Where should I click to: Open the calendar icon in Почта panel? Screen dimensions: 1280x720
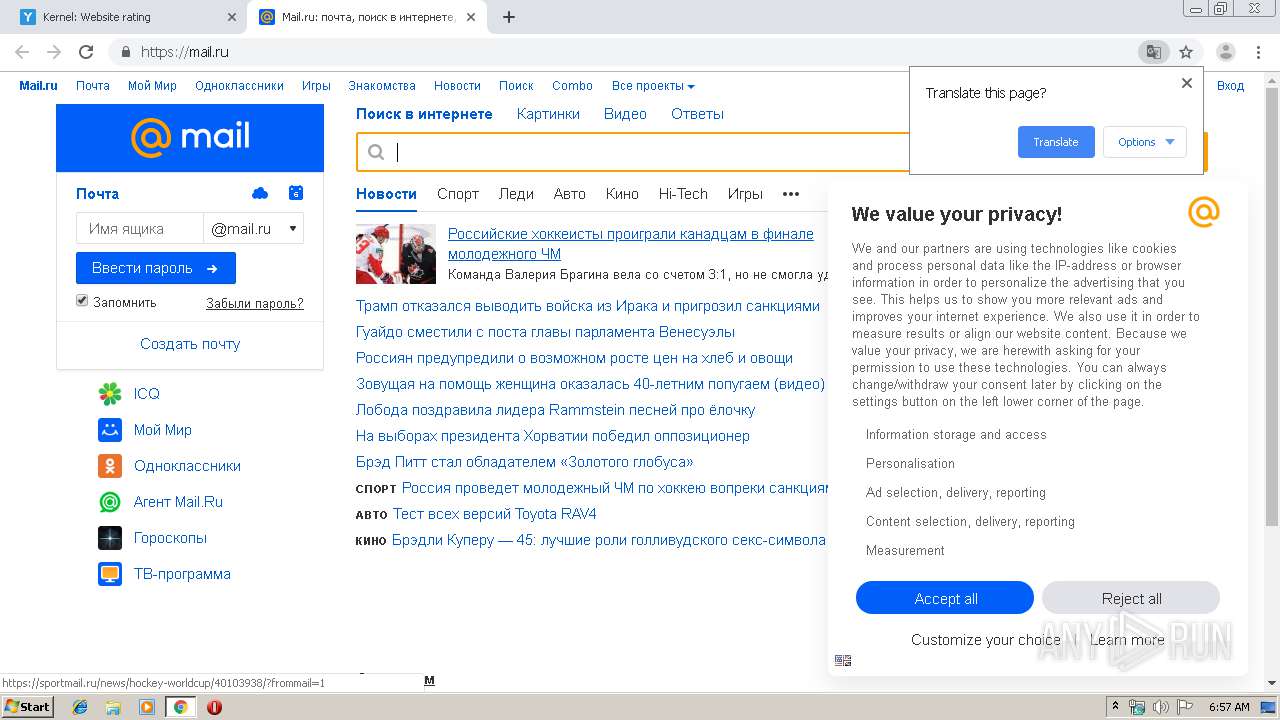coord(295,193)
